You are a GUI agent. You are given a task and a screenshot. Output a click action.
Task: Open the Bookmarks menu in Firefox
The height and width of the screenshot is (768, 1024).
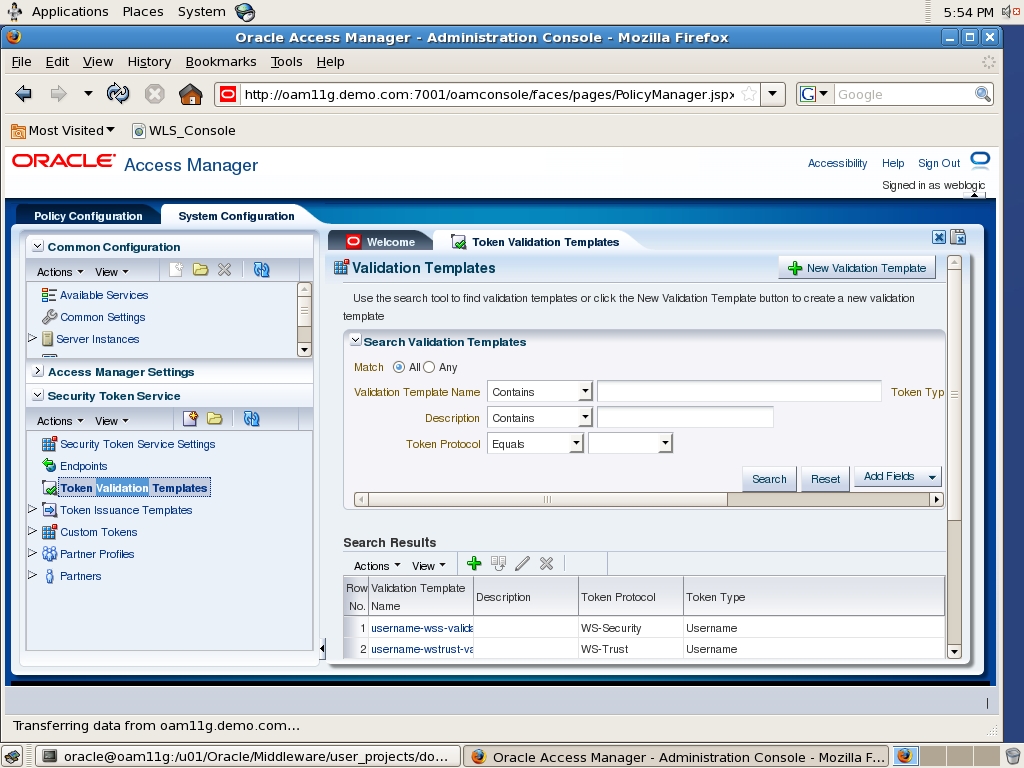point(221,61)
